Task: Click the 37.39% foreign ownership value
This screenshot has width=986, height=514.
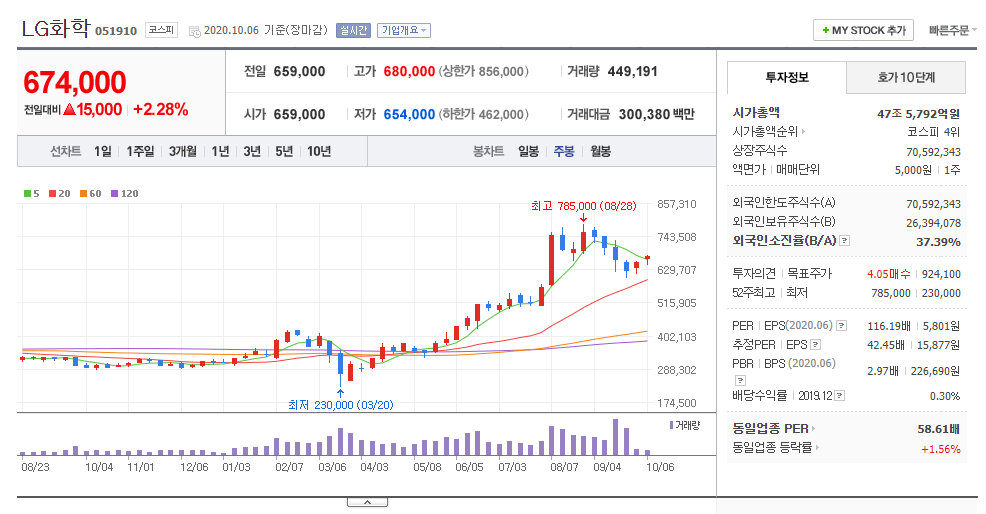Action: 938,242
